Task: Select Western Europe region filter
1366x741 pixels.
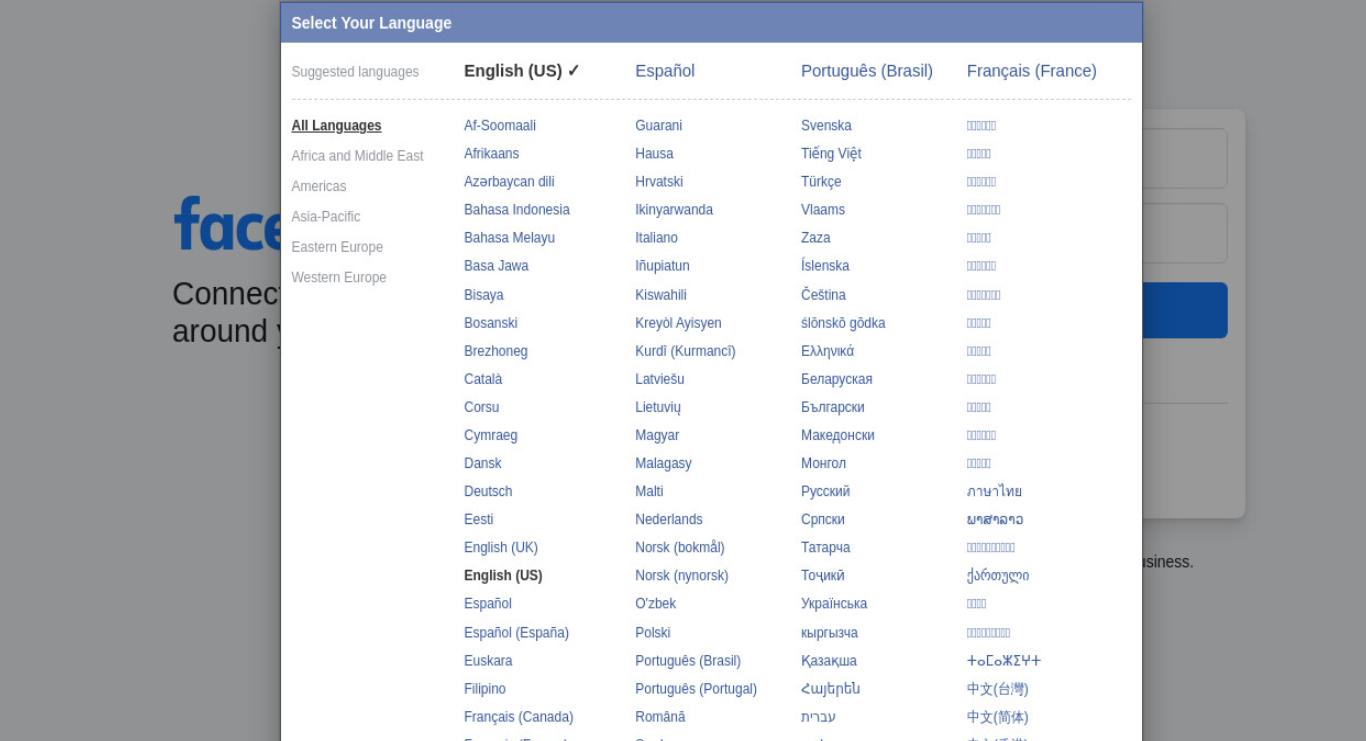Action: pyautogui.click(x=338, y=277)
